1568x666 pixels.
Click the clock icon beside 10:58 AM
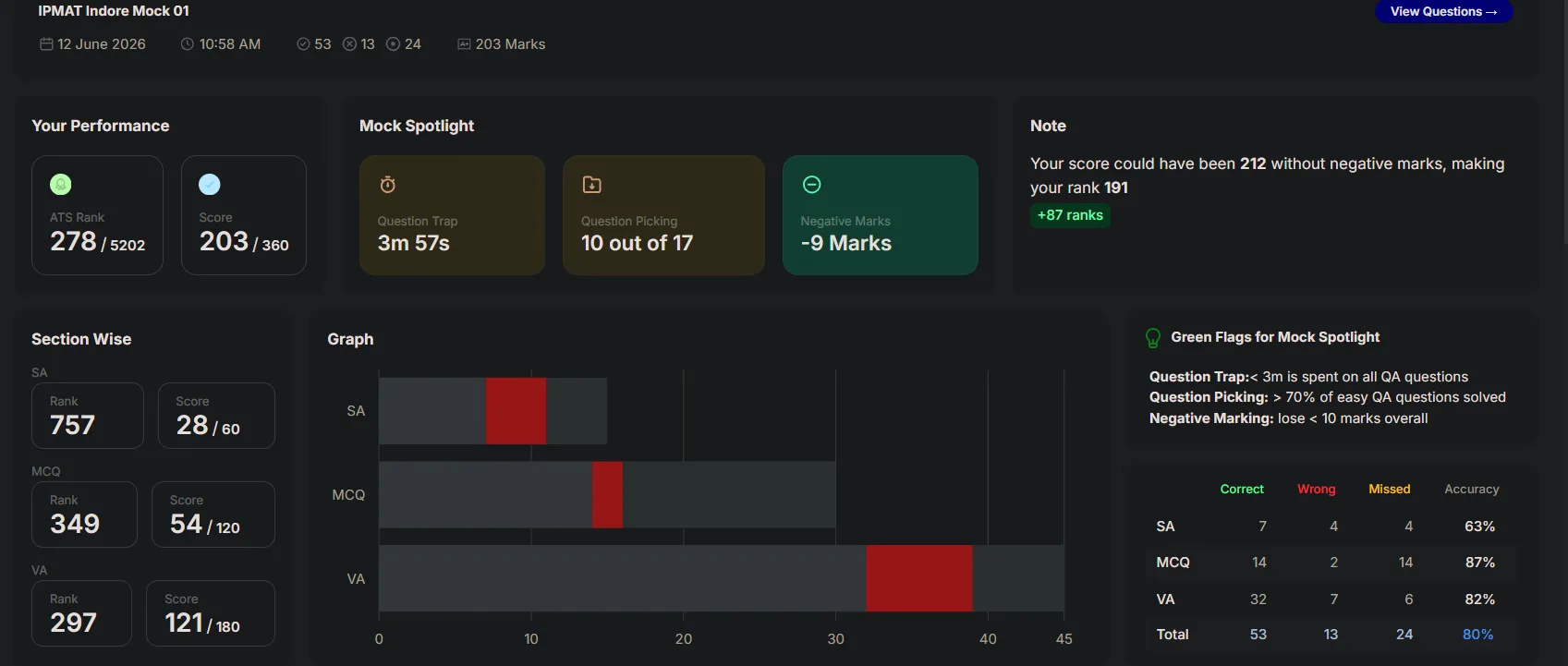point(188,44)
